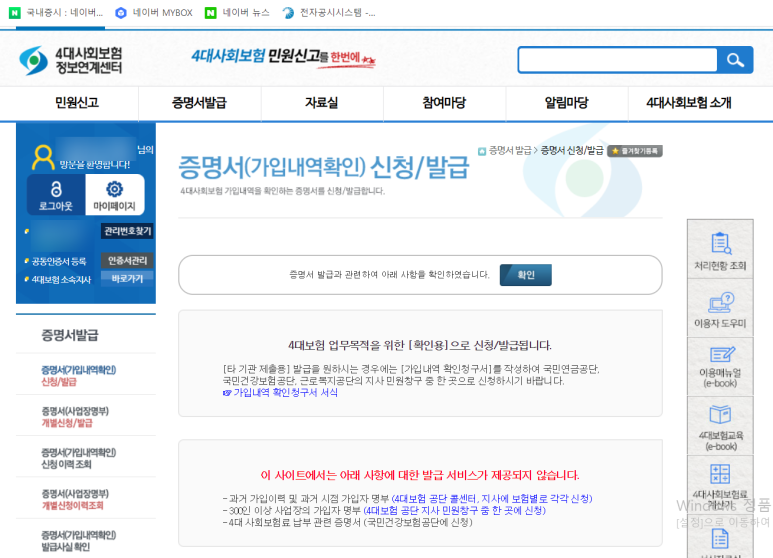This screenshot has height=558, width=773.
Task: Open the 이용메뉴얼 (e-book) icon
Action: pos(720,368)
